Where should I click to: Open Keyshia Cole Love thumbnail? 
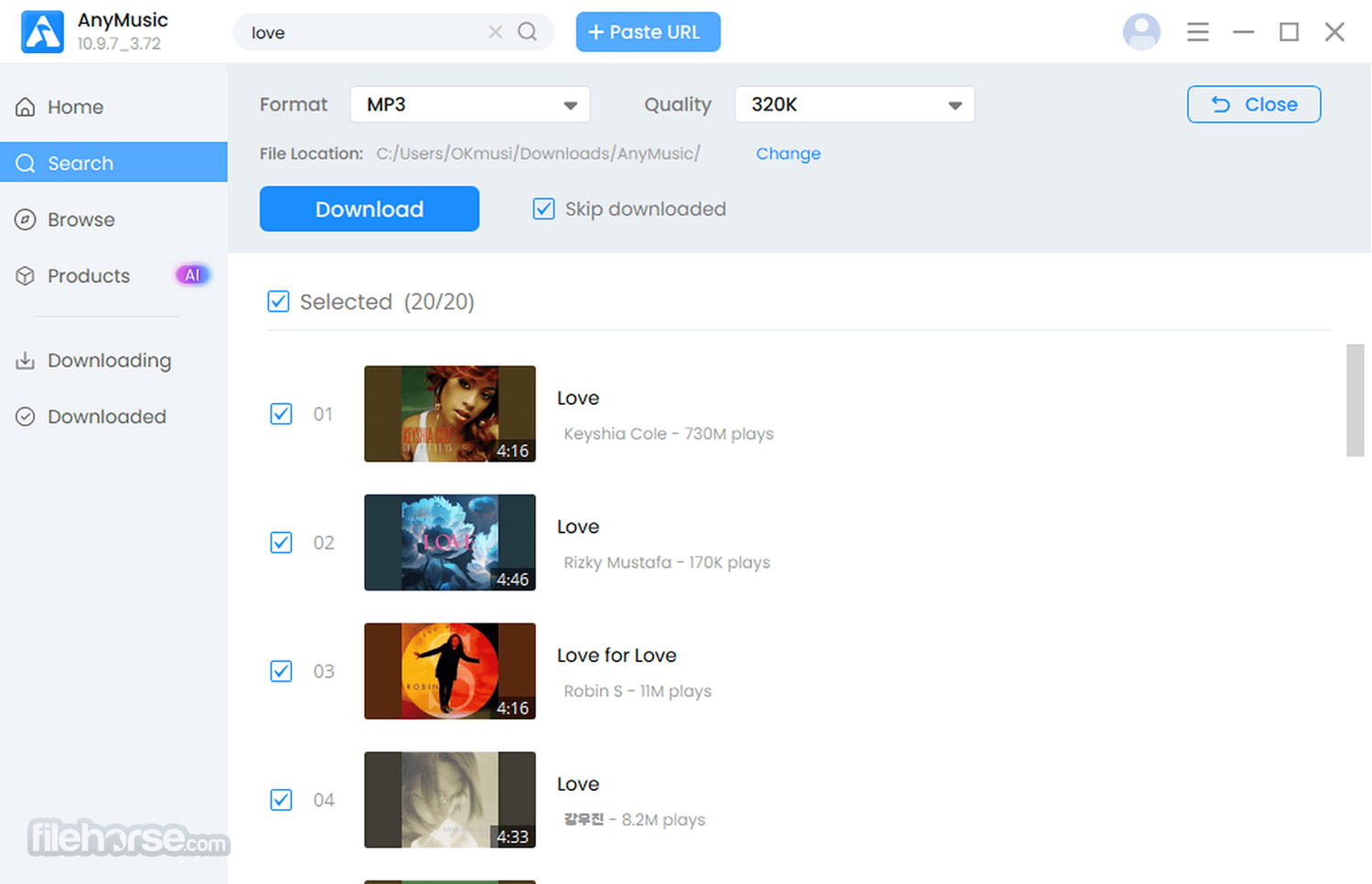click(450, 414)
